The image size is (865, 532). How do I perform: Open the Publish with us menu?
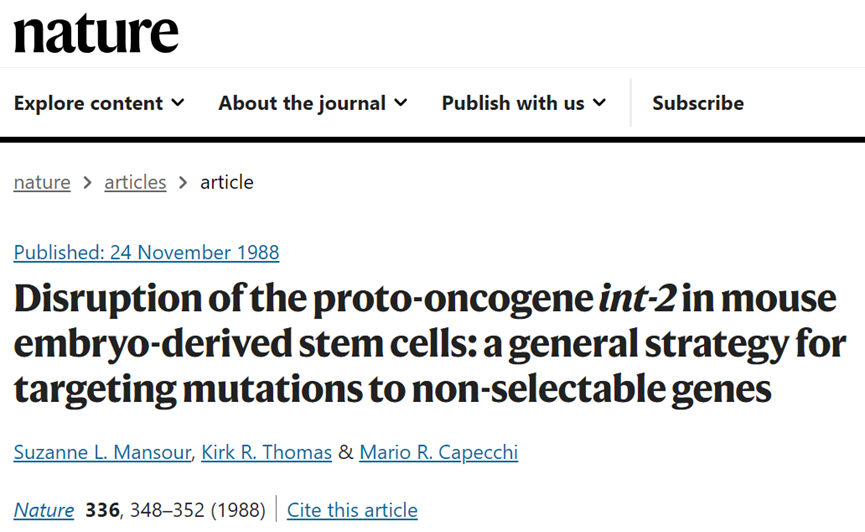tap(524, 103)
